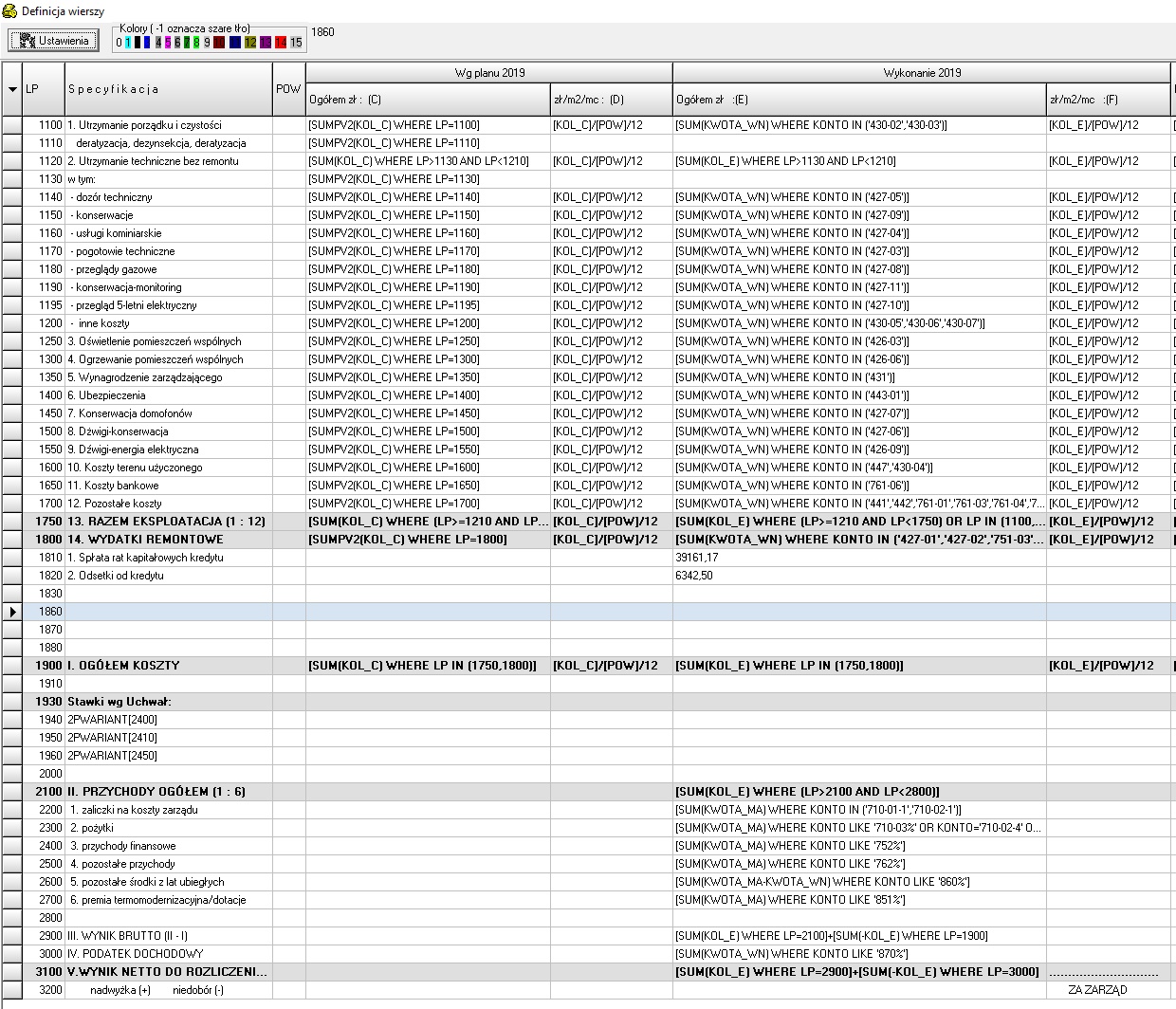This screenshot has width=1176, height=1009.
Task: Open the table header dropdown arrow
Action: click(x=12, y=89)
